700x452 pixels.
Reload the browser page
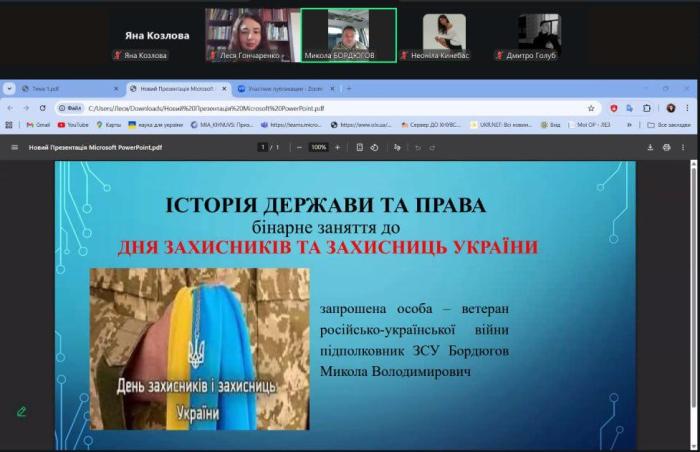pyautogui.click(x=42, y=108)
